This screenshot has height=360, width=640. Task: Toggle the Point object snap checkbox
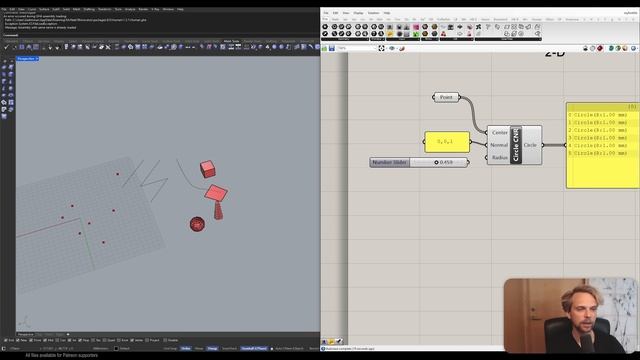(x=31, y=340)
